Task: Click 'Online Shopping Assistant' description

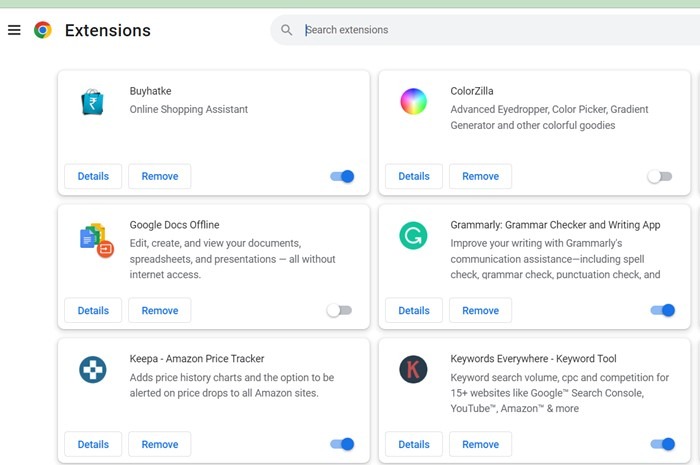Action: (x=189, y=109)
